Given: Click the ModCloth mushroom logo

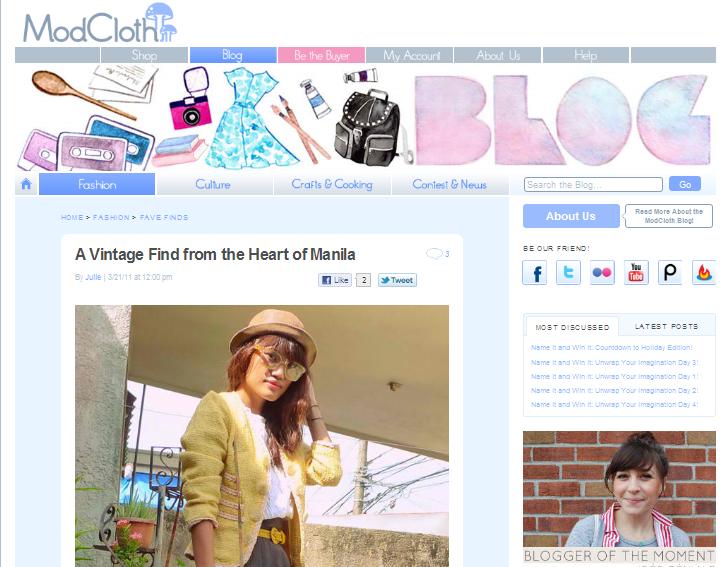Looking at the screenshot, I should tap(100, 23).
